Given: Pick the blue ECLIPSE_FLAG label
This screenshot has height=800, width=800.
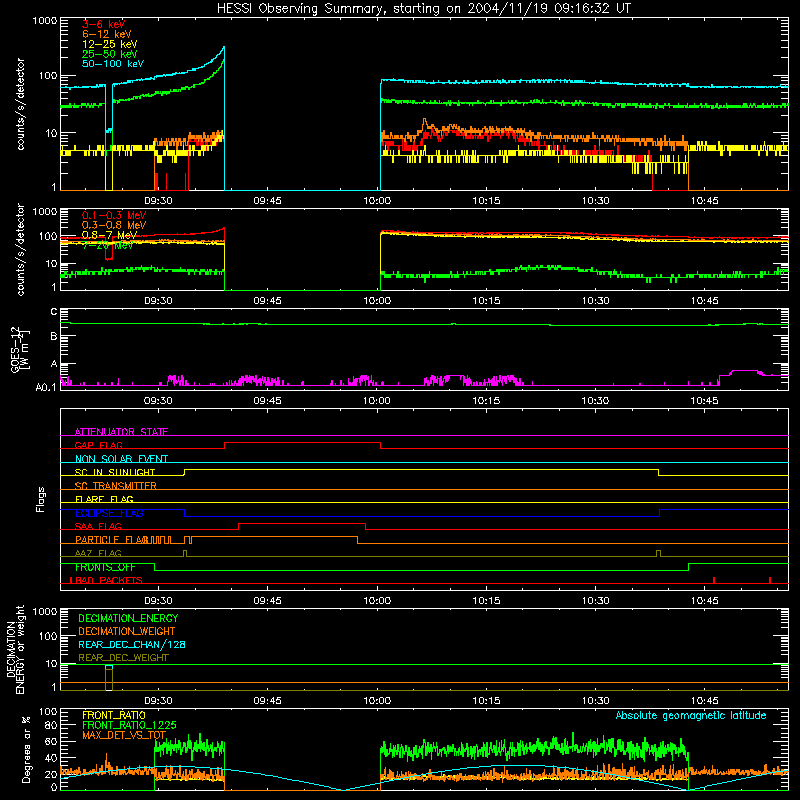Looking at the screenshot, I should tap(109, 513).
